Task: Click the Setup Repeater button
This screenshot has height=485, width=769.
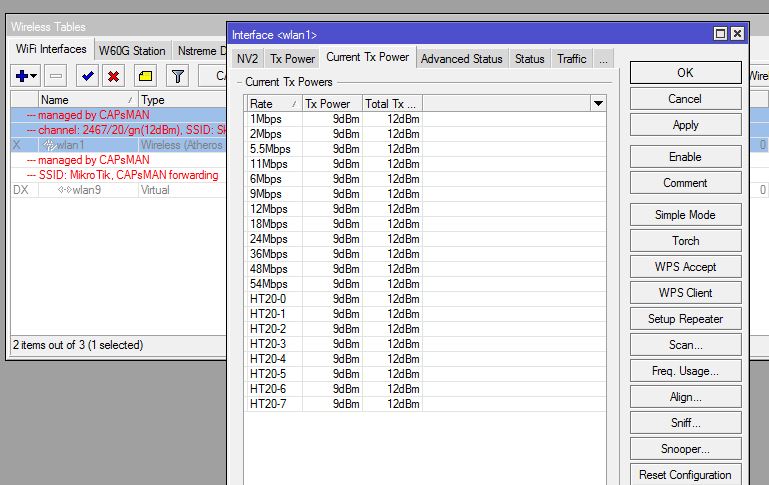Action: 685,318
